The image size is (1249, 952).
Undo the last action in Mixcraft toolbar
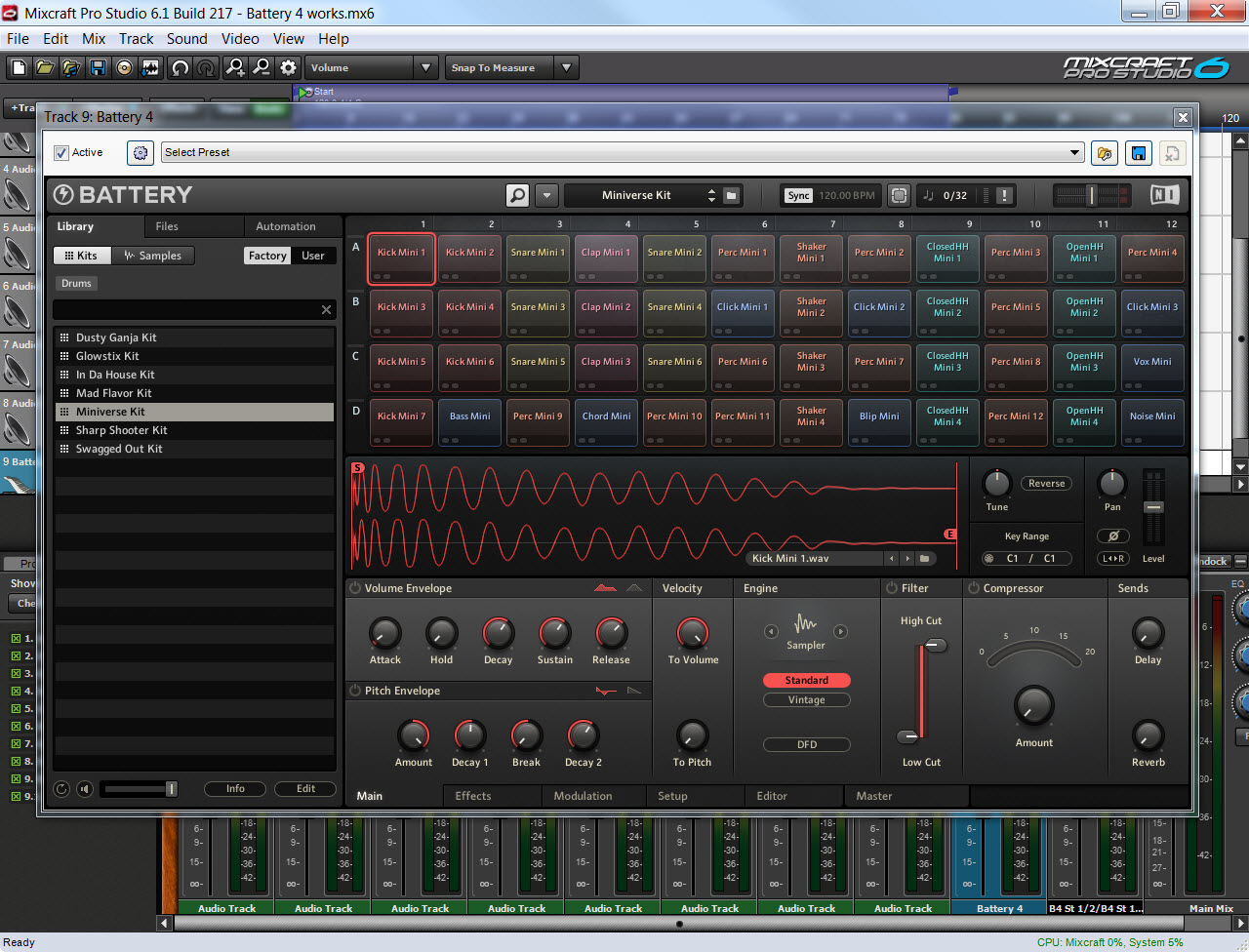point(180,67)
